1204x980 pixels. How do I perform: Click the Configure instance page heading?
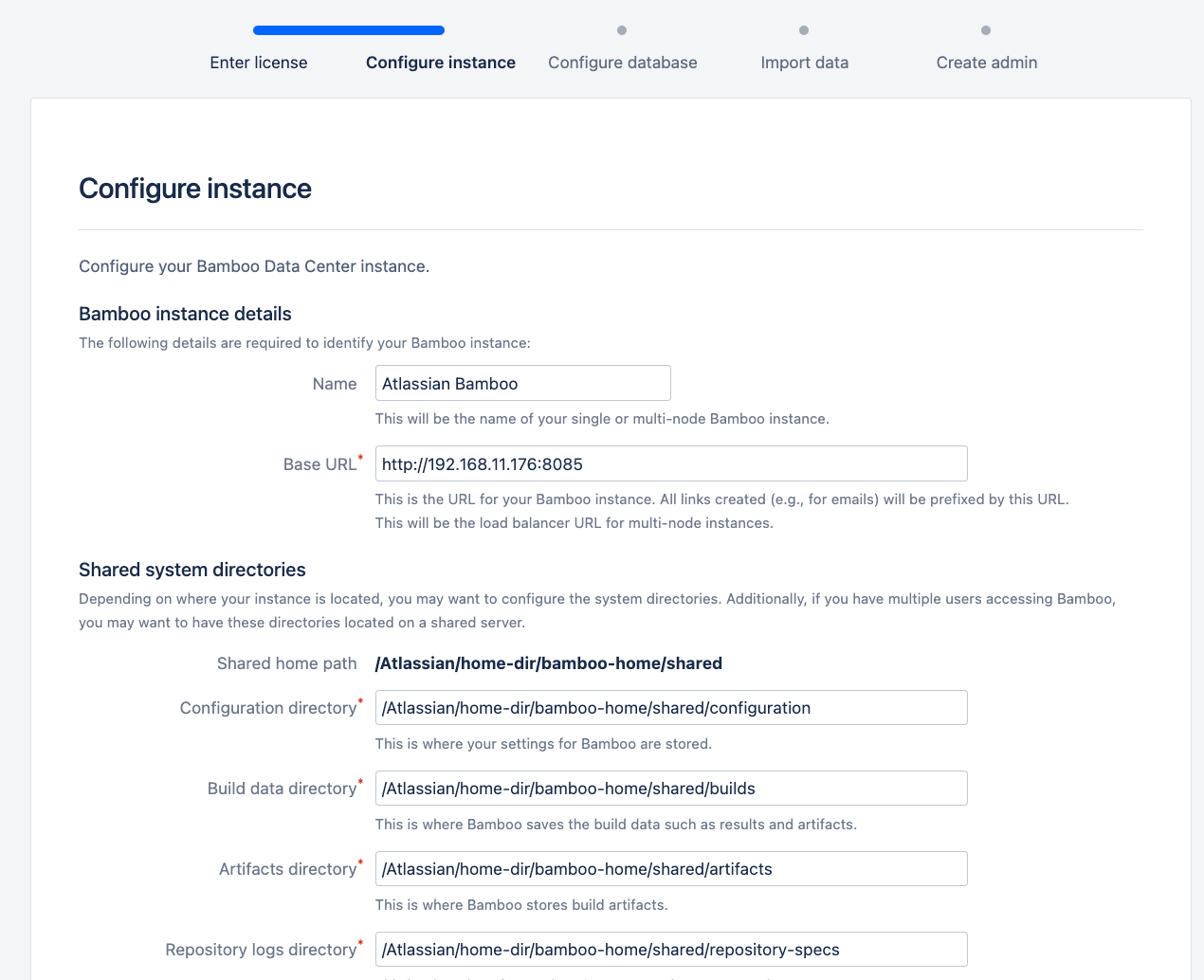pos(195,189)
